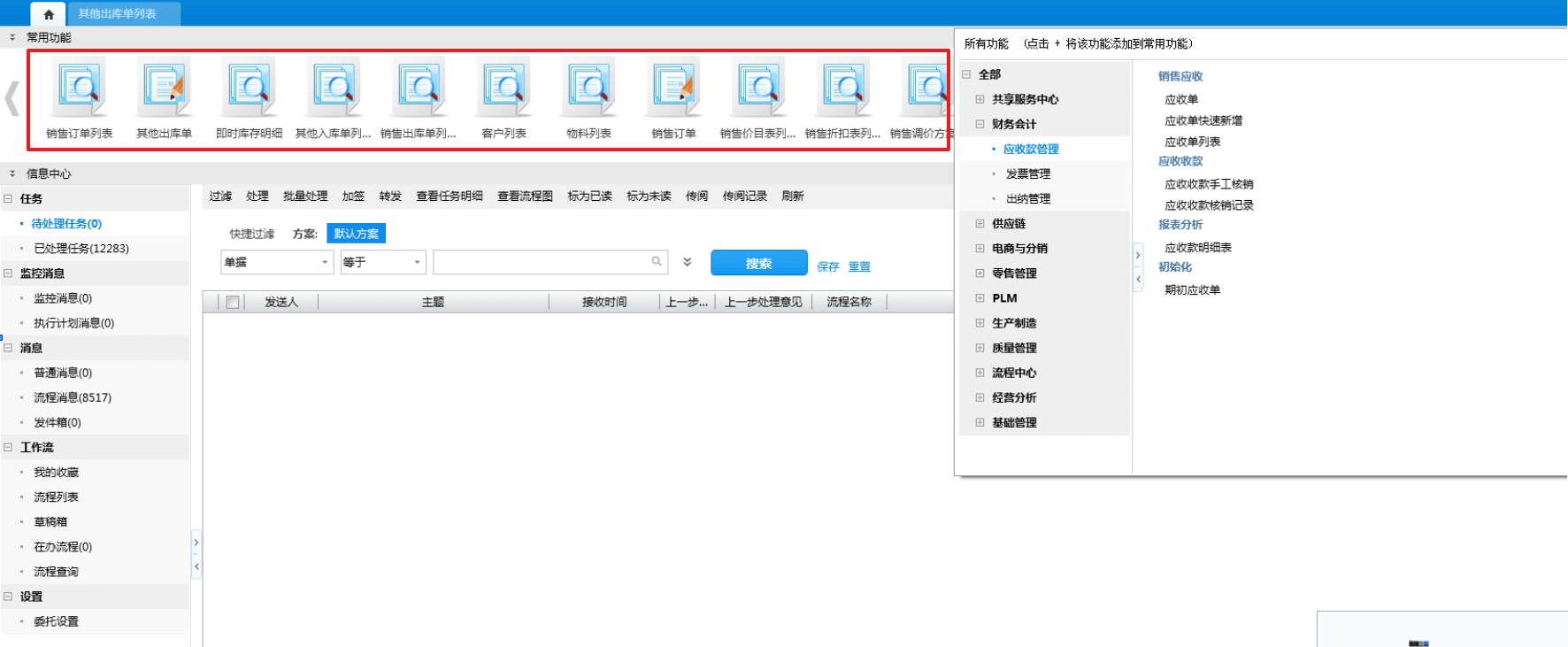Viewport: 1568px width, 647px height.
Task: Click 转发 in the task toolbar
Action: point(390,196)
